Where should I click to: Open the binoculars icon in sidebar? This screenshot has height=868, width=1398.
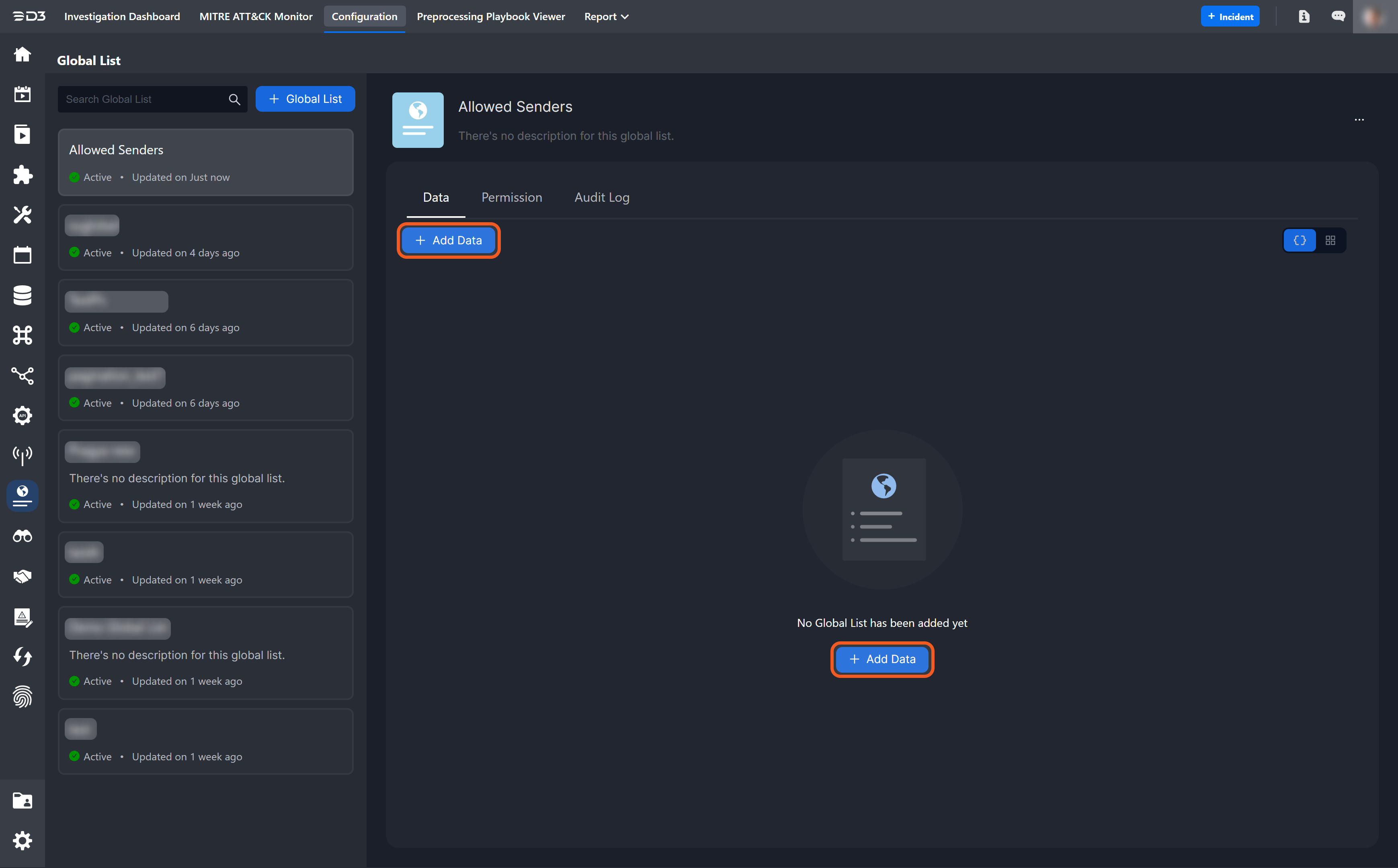[23, 536]
